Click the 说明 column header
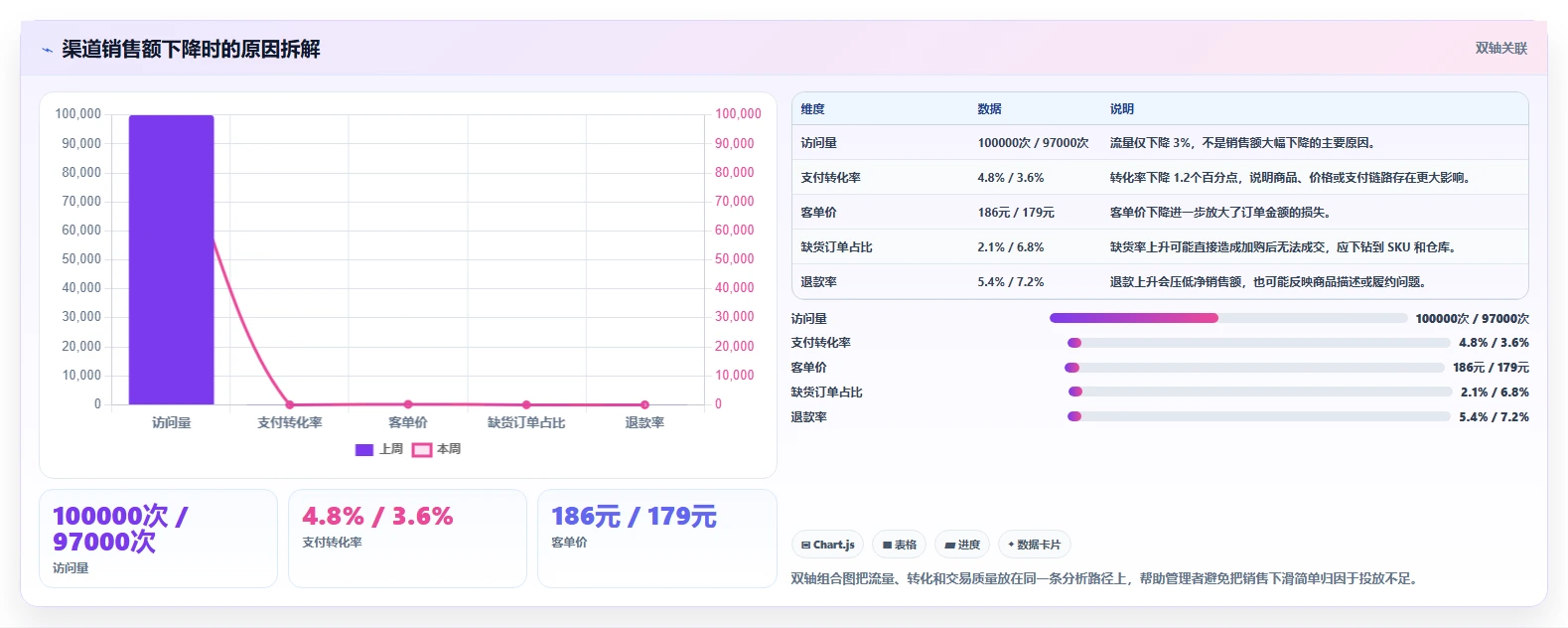The image size is (1568, 628). pyautogui.click(x=1121, y=109)
